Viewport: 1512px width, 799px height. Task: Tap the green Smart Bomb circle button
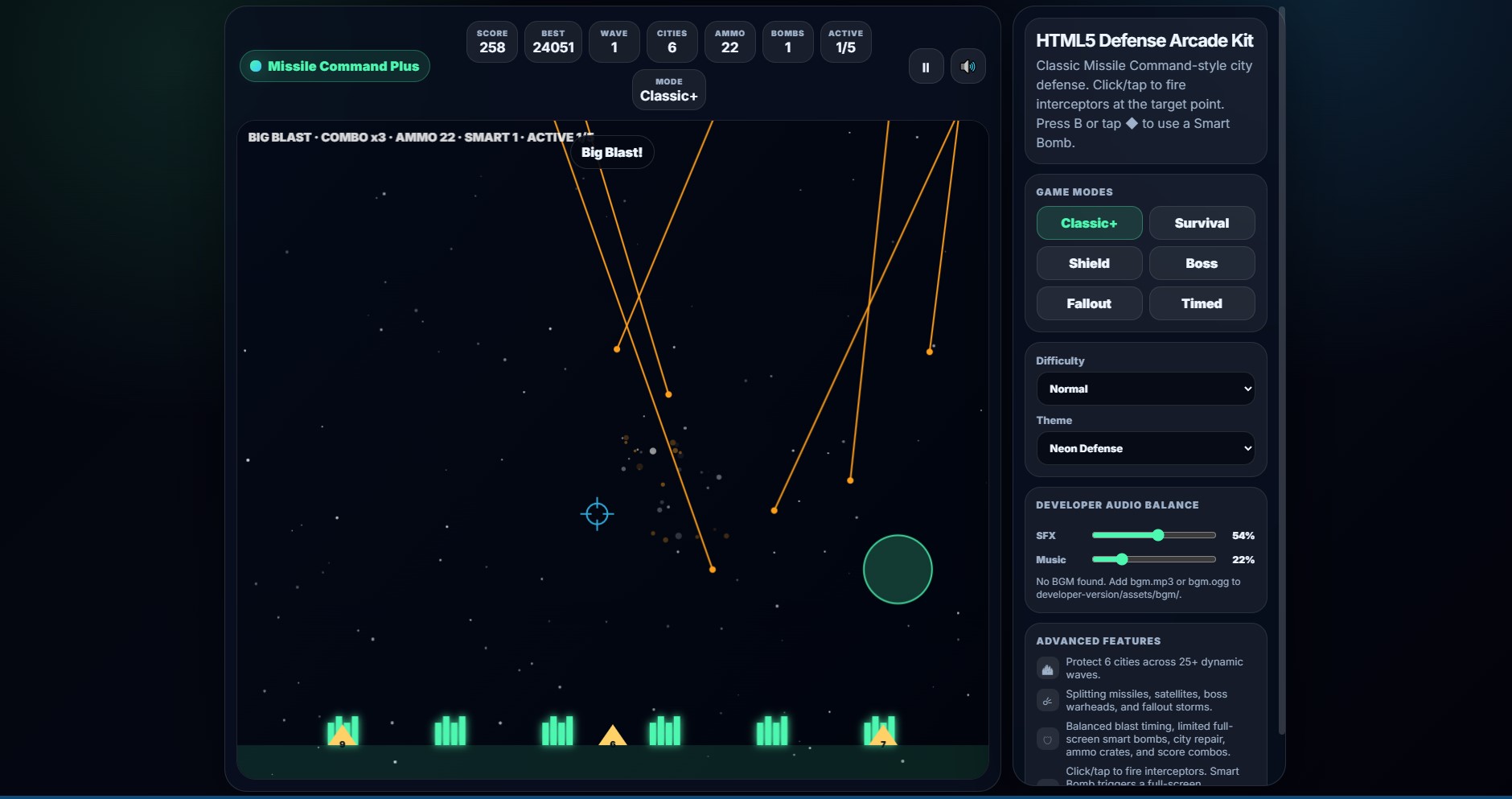[x=898, y=570]
